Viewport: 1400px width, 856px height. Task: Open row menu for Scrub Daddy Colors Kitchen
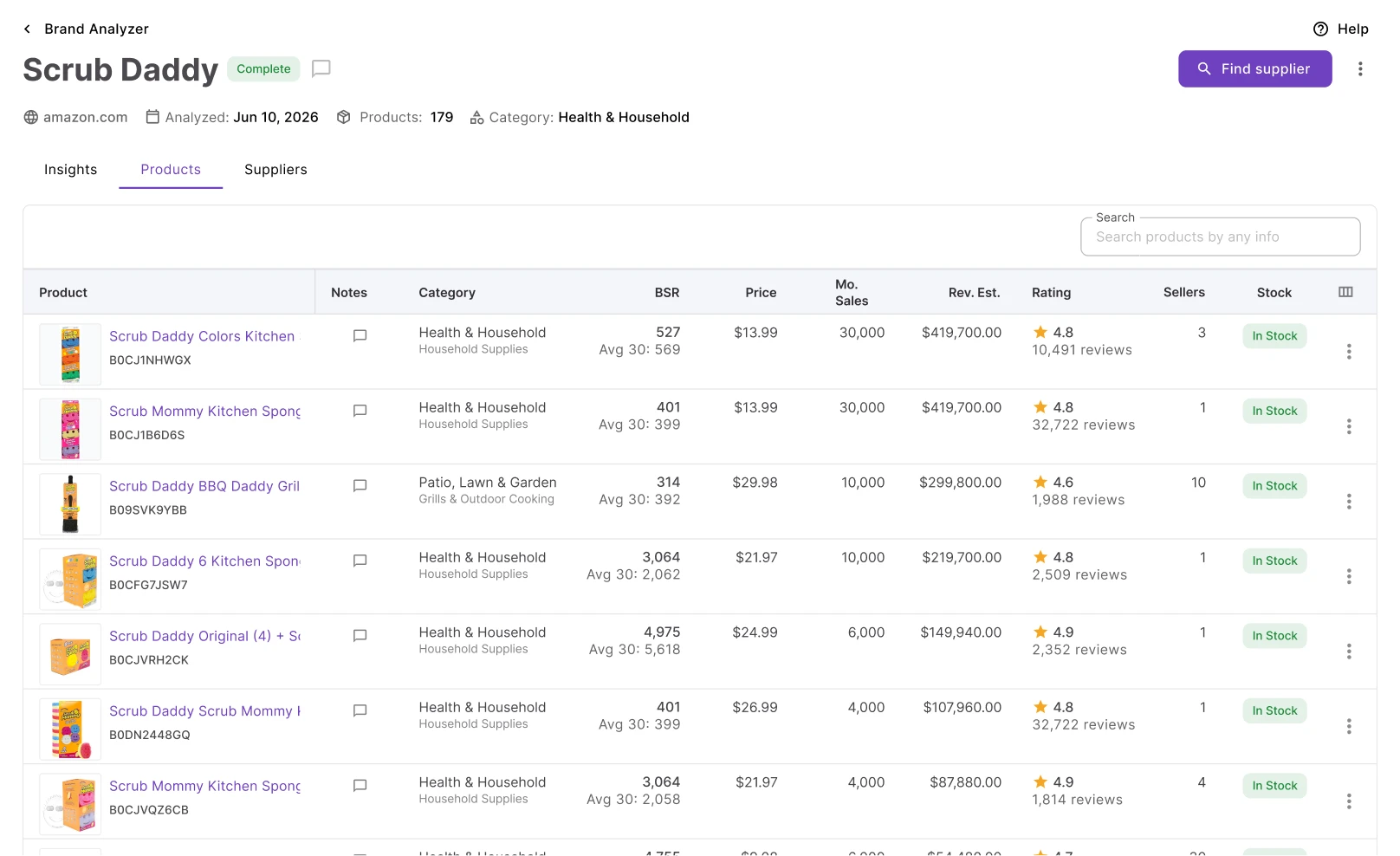(1349, 352)
